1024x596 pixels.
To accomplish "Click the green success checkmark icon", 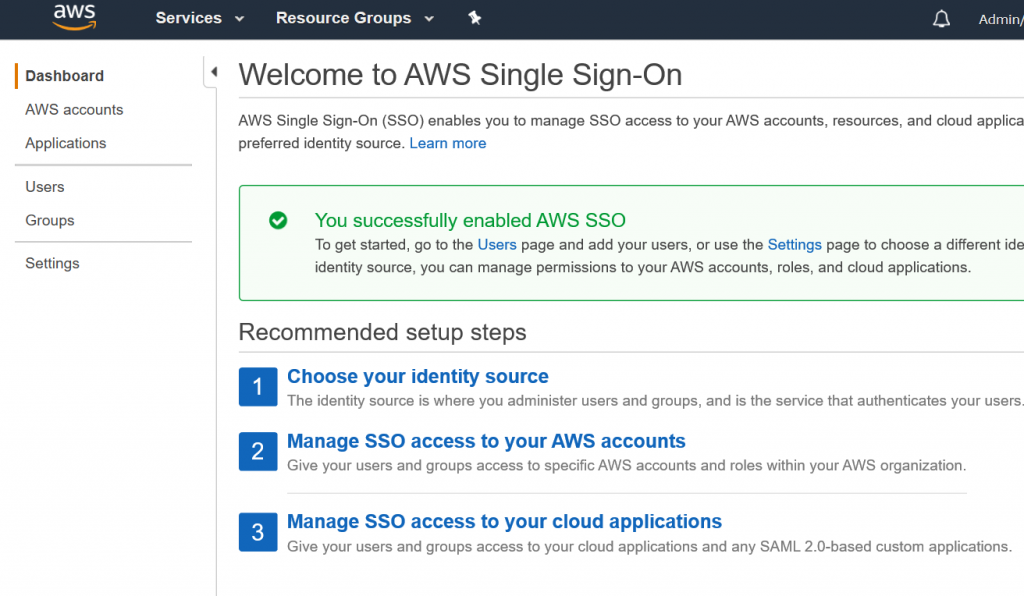I will click(278, 220).
